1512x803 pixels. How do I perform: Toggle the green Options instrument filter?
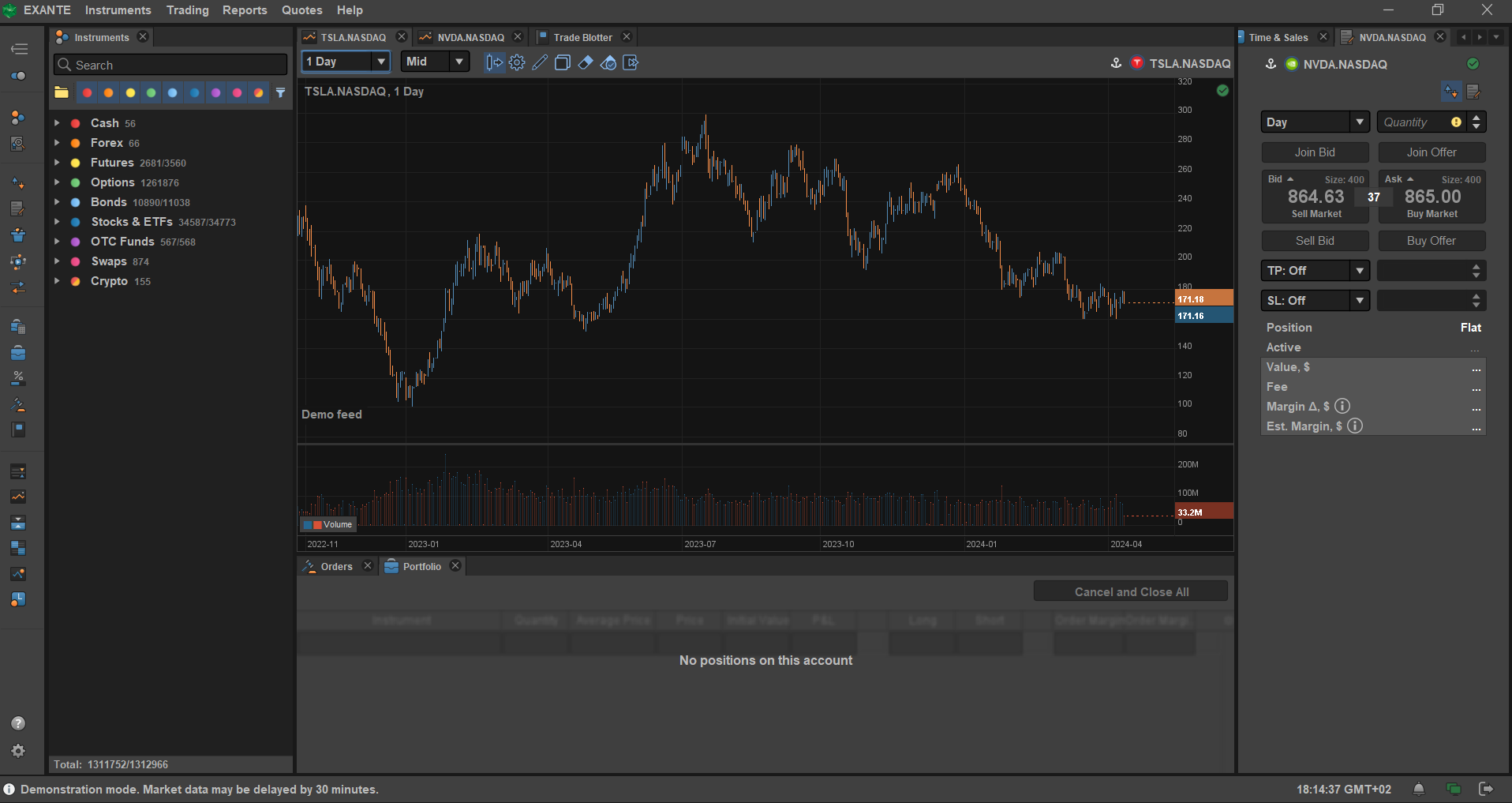152,93
